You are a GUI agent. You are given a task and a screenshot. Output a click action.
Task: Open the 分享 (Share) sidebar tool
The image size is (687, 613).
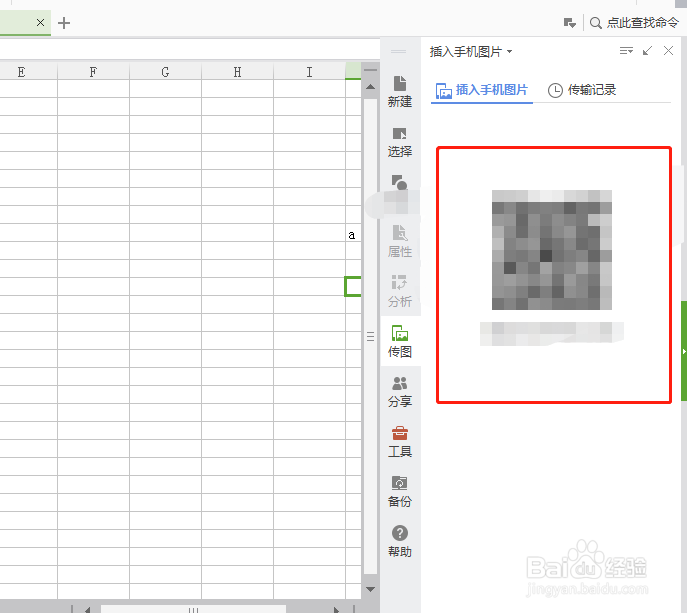pos(400,391)
